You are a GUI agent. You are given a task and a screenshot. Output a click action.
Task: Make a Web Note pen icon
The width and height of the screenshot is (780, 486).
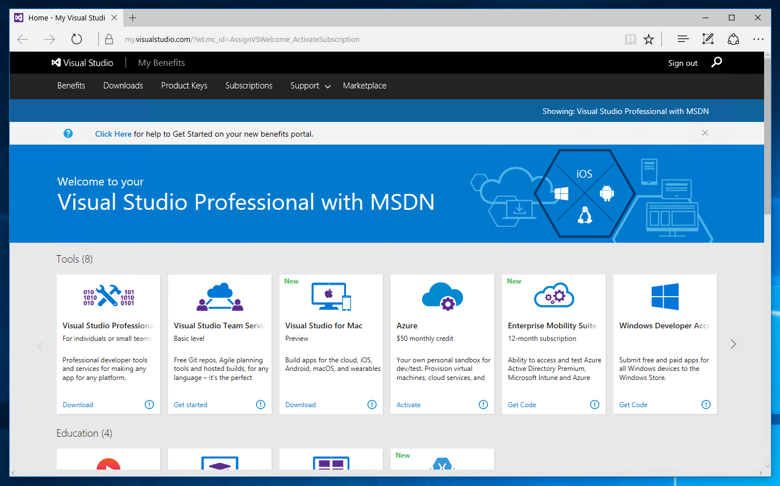coord(708,39)
